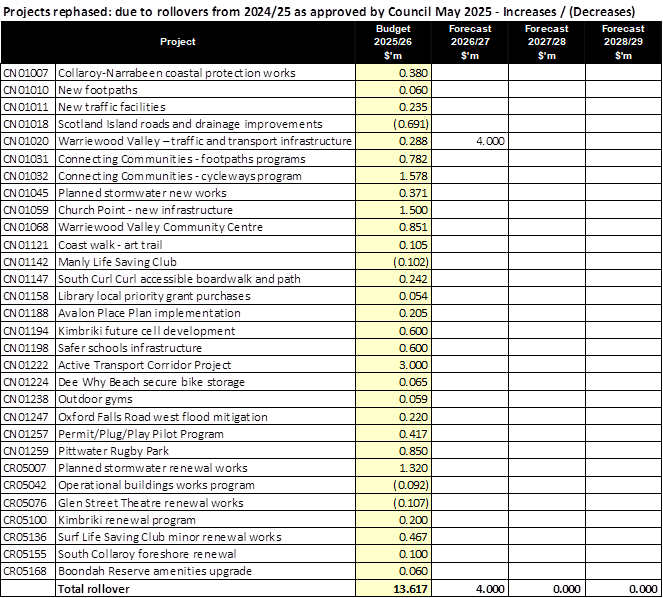Select South Collaroy foreshore renewal
This screenshot has width=663, height=598.
click(147, 554)
